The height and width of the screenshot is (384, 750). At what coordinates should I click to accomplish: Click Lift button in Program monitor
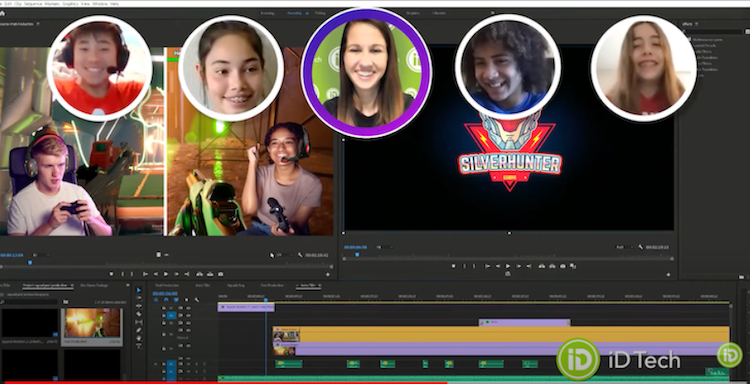541,266
